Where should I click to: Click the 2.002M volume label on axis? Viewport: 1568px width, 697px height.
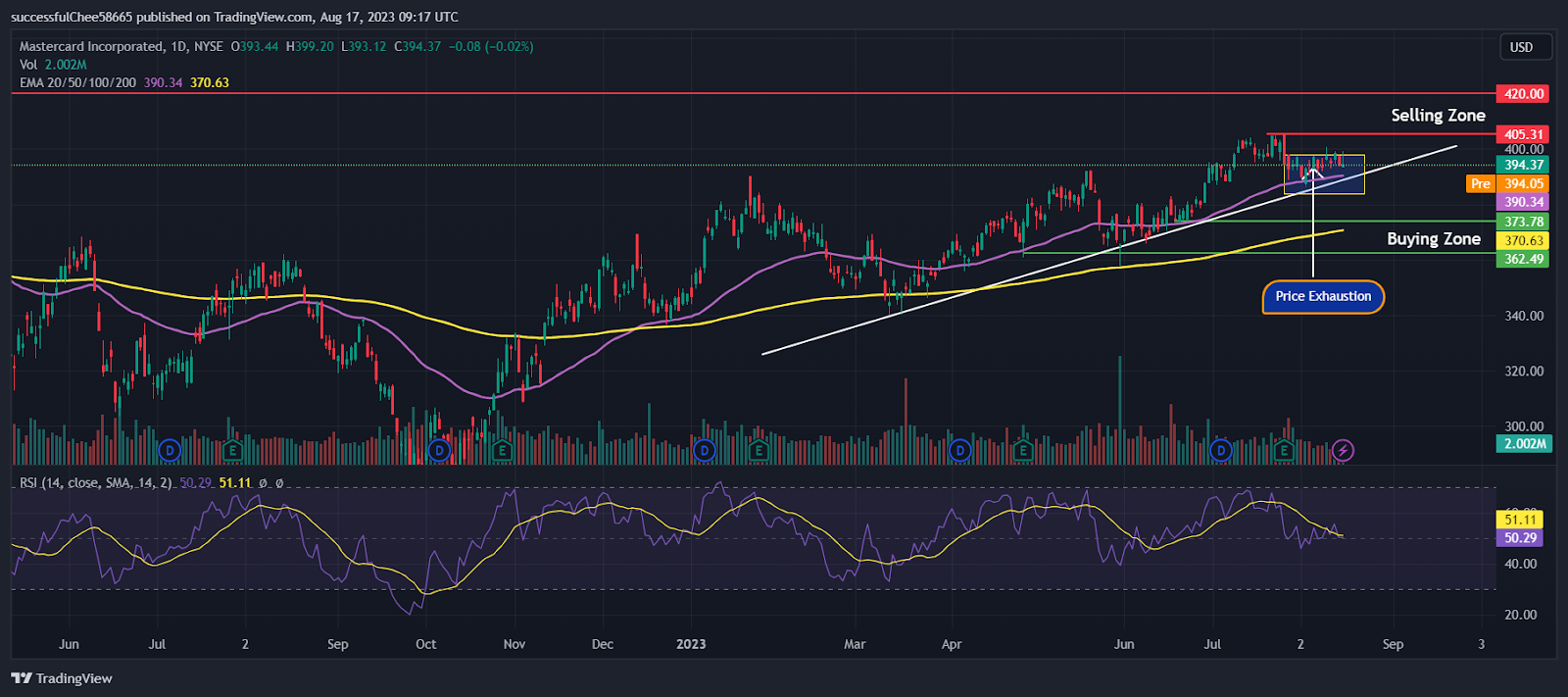click(x=1523, y=444)
